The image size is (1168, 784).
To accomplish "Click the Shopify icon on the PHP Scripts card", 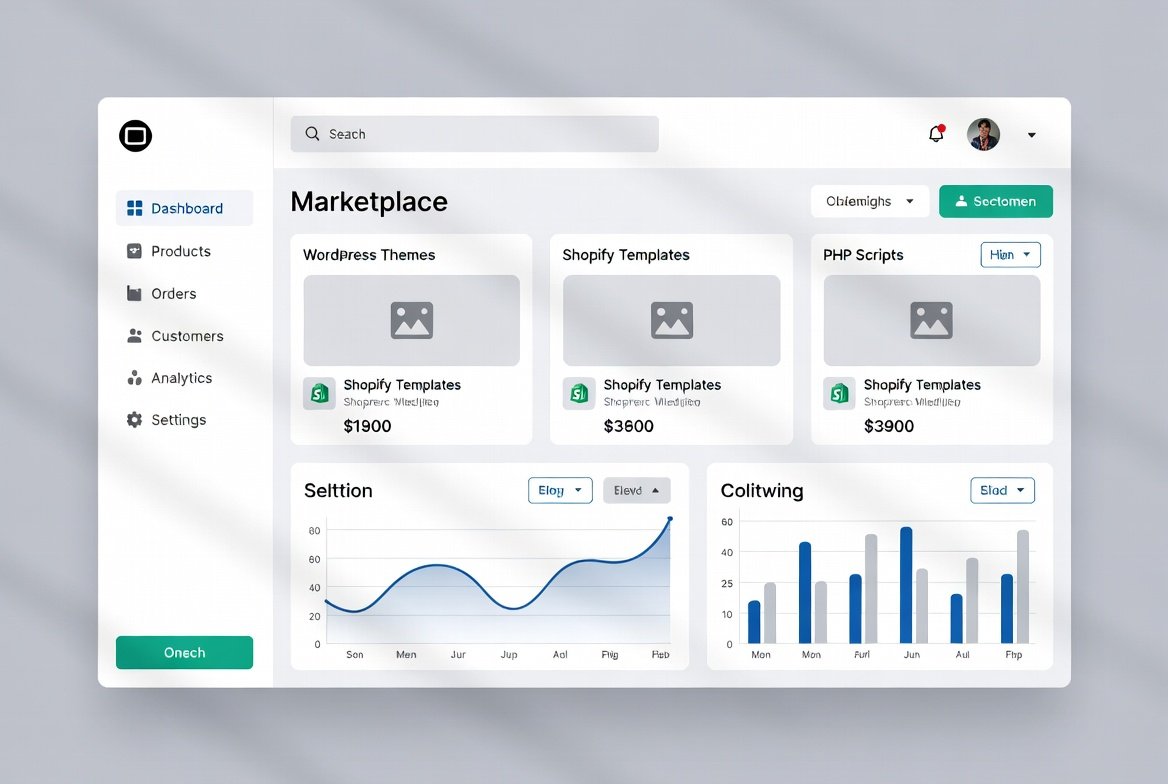I will (838, 394).
